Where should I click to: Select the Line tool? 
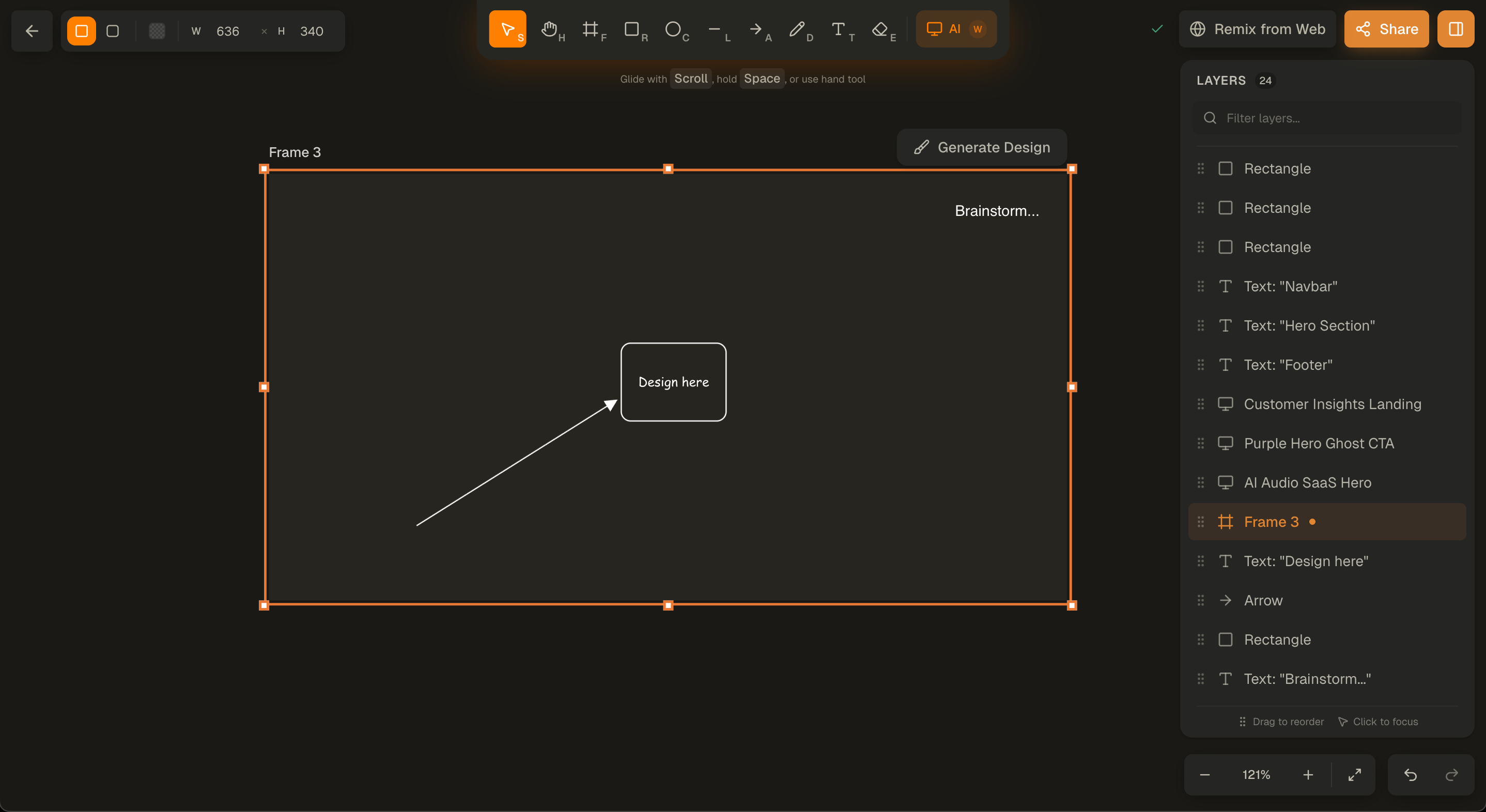point(716,29)
